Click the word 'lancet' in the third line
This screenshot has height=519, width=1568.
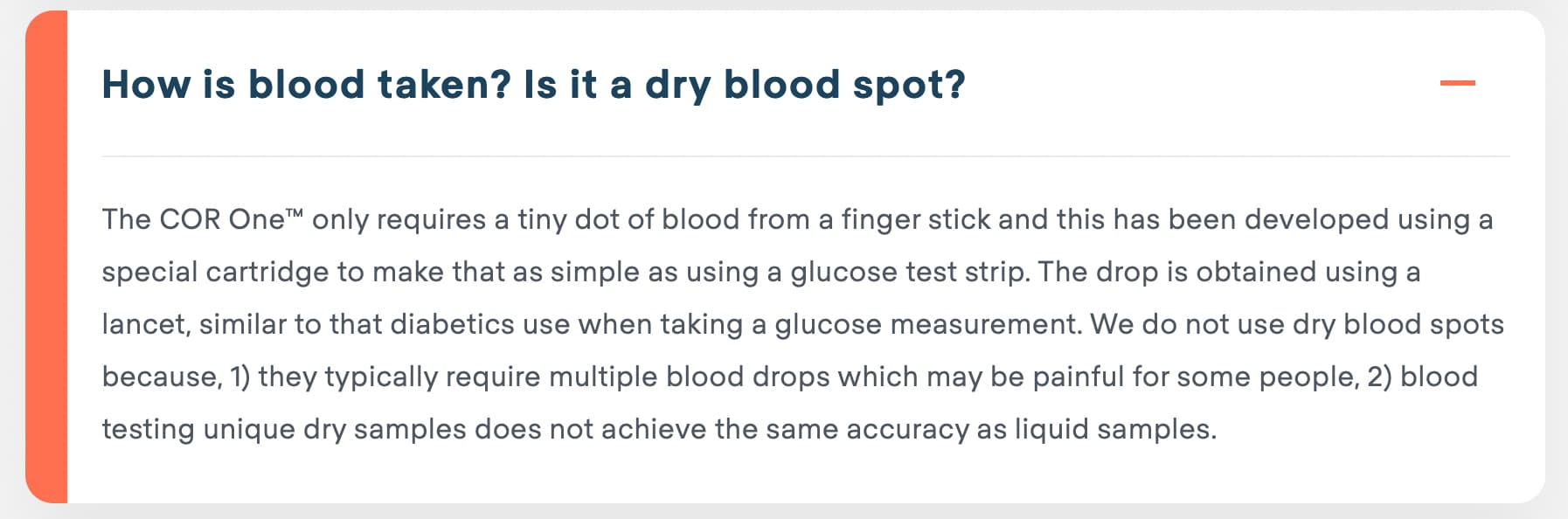pos(142,324)
